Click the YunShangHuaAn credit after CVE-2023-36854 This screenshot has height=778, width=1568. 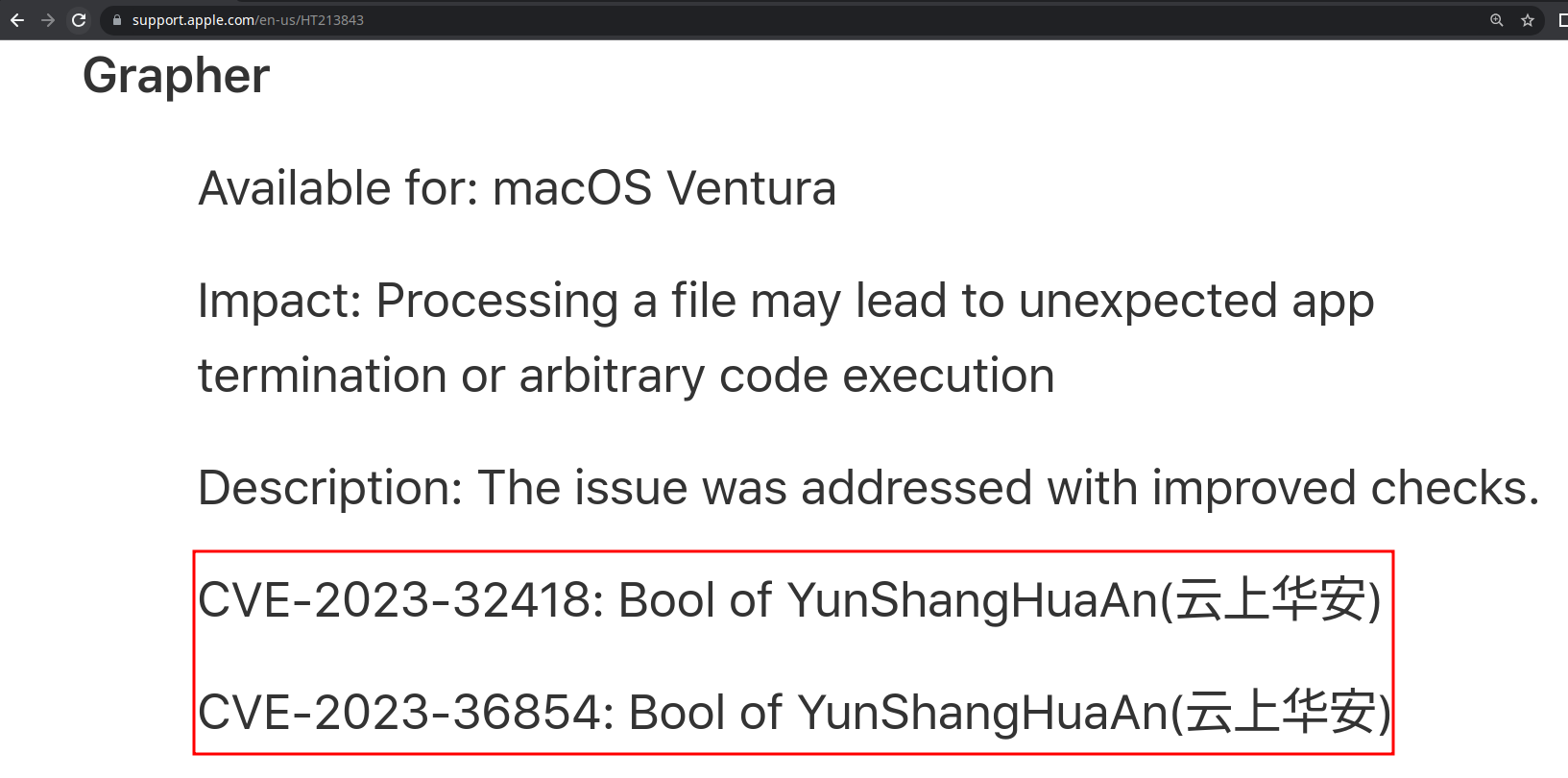coord(982,713)
